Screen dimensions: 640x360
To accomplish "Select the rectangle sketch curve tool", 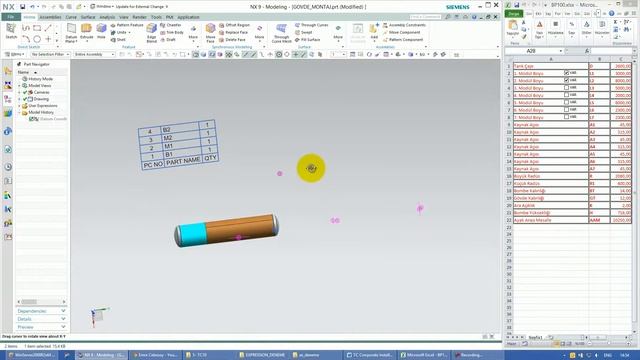I will [37, 28].
